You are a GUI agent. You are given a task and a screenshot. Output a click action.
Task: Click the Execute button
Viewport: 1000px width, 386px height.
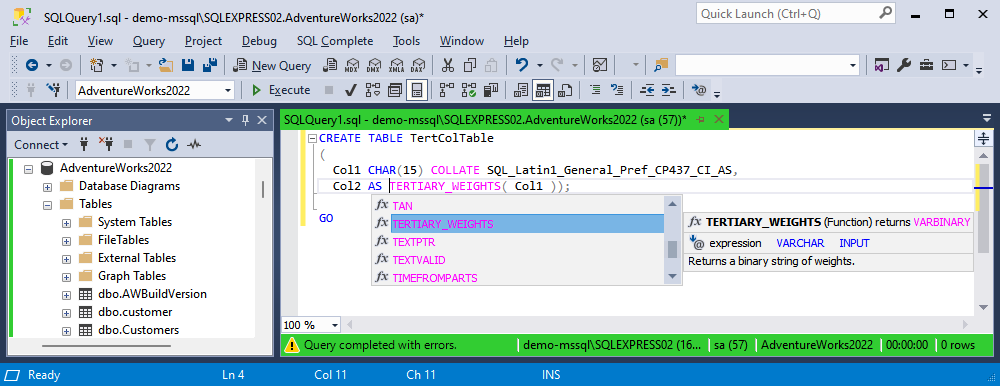pyautogui.click(x=281, y=90)
